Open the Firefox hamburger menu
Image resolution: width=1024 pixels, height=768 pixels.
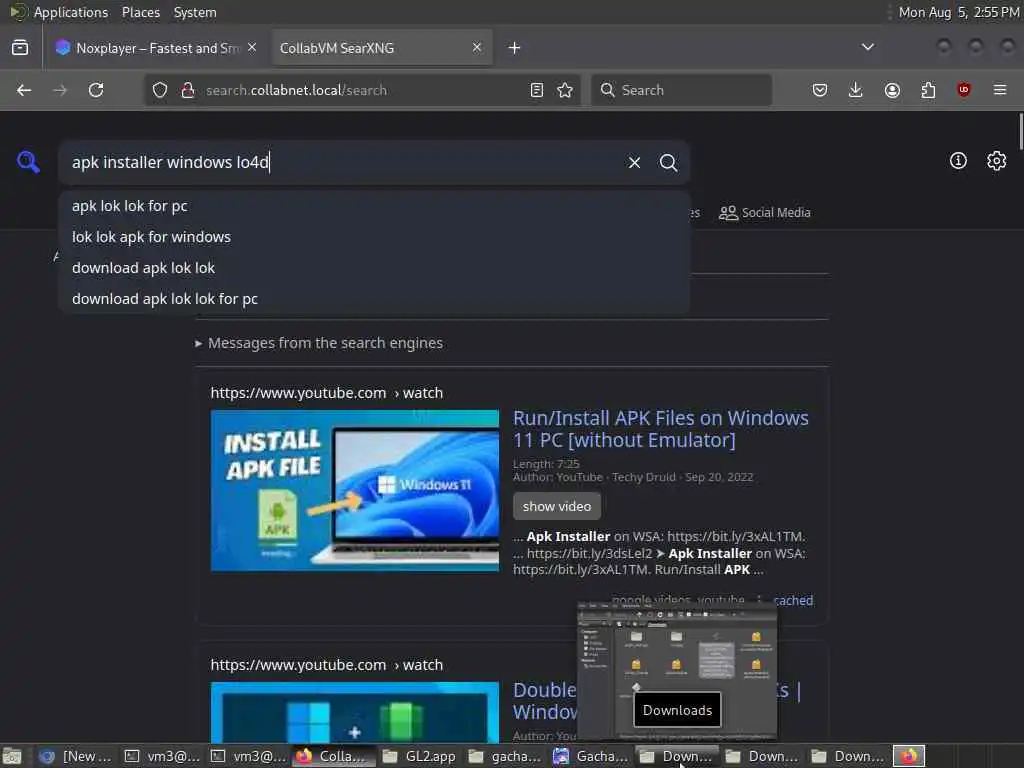coord(1000,90)
